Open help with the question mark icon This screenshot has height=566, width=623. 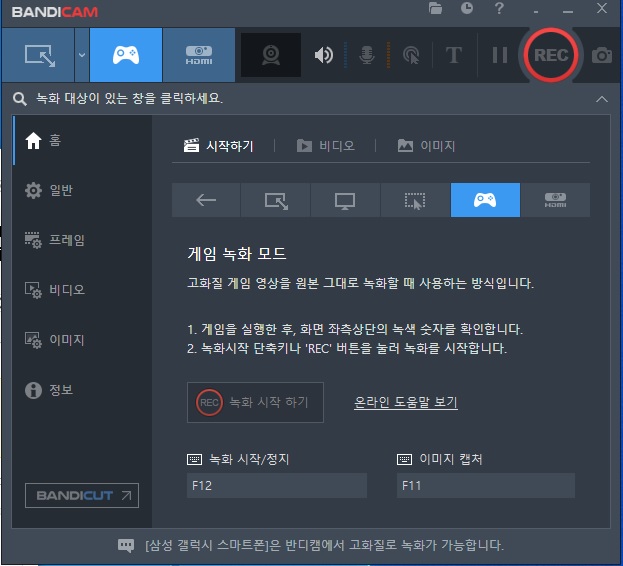point(499,8)
